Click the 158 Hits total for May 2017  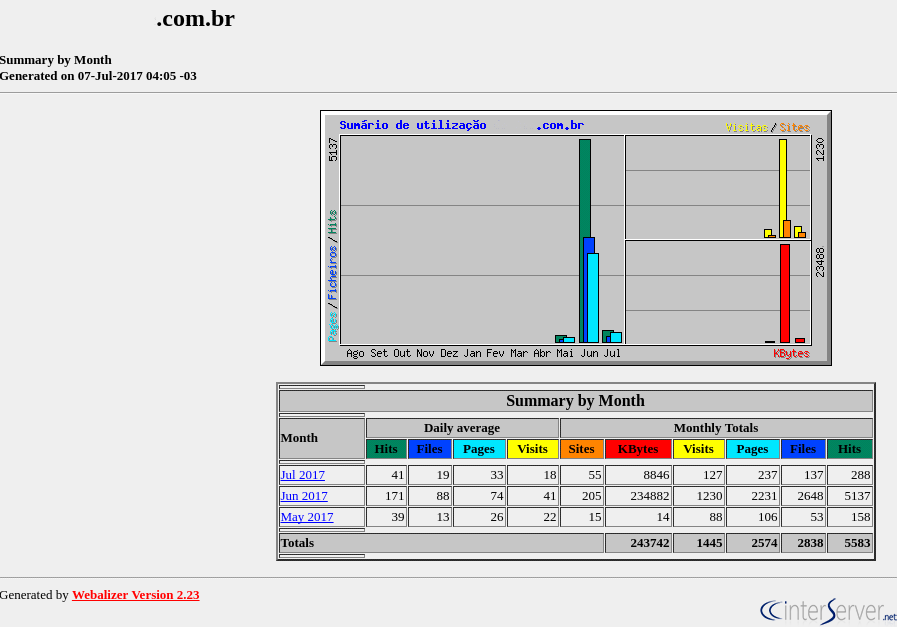850,517
